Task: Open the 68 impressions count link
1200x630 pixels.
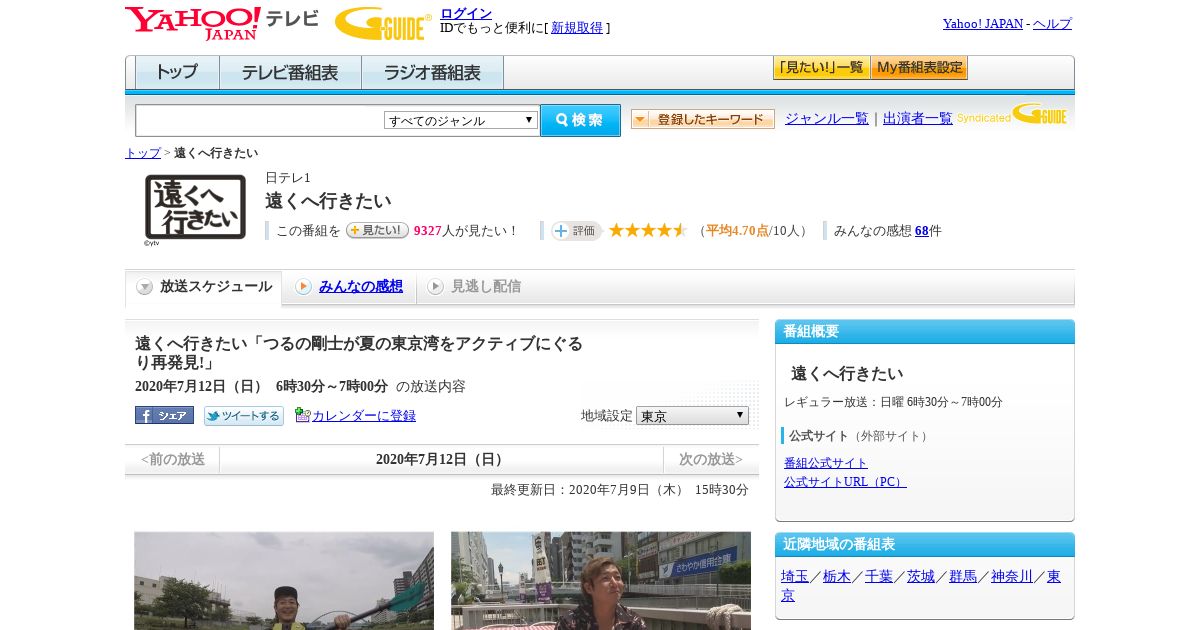Action: (x=922, y=231)
